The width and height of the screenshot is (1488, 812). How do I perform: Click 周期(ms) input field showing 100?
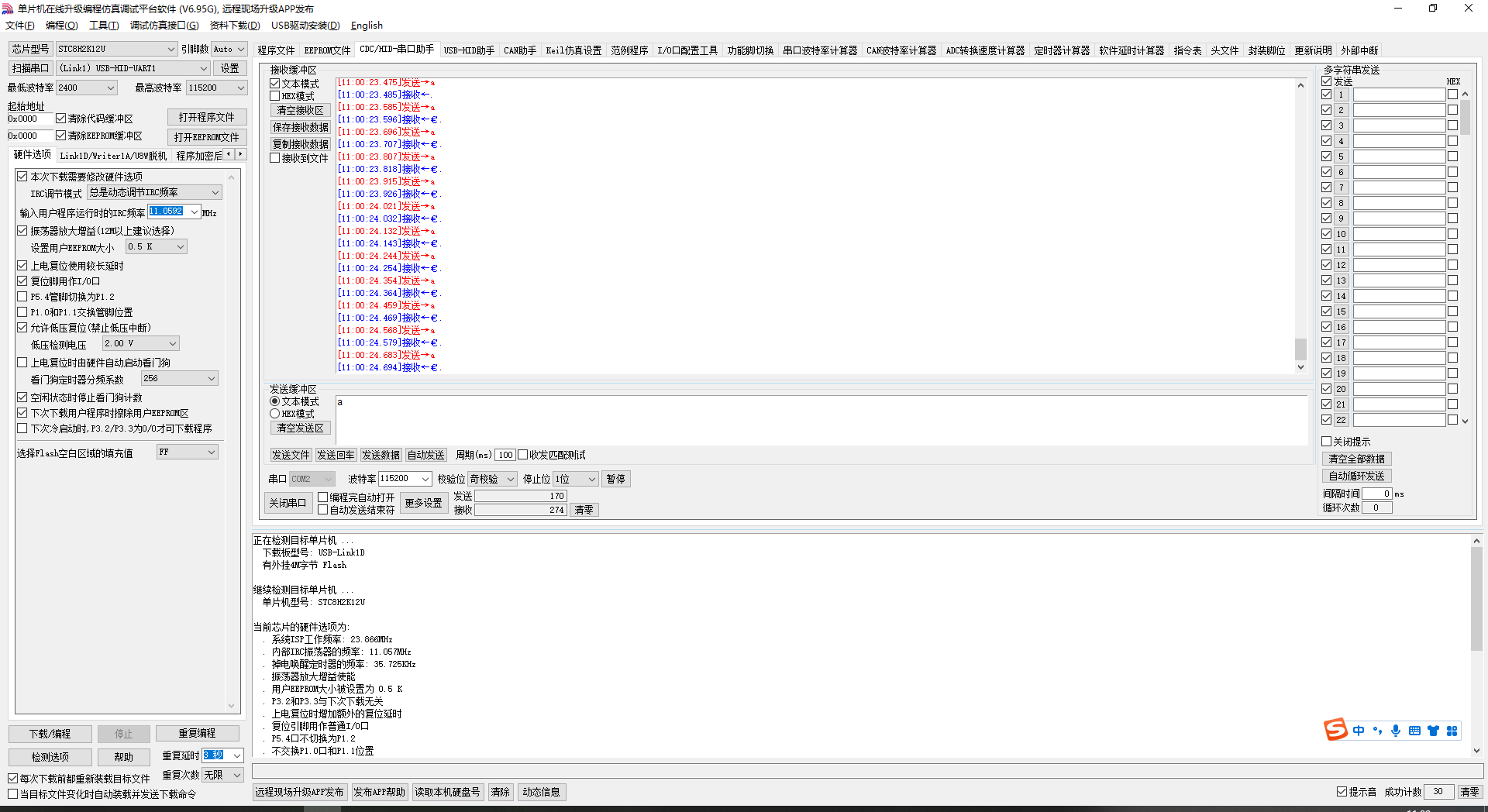coord(505,455)
